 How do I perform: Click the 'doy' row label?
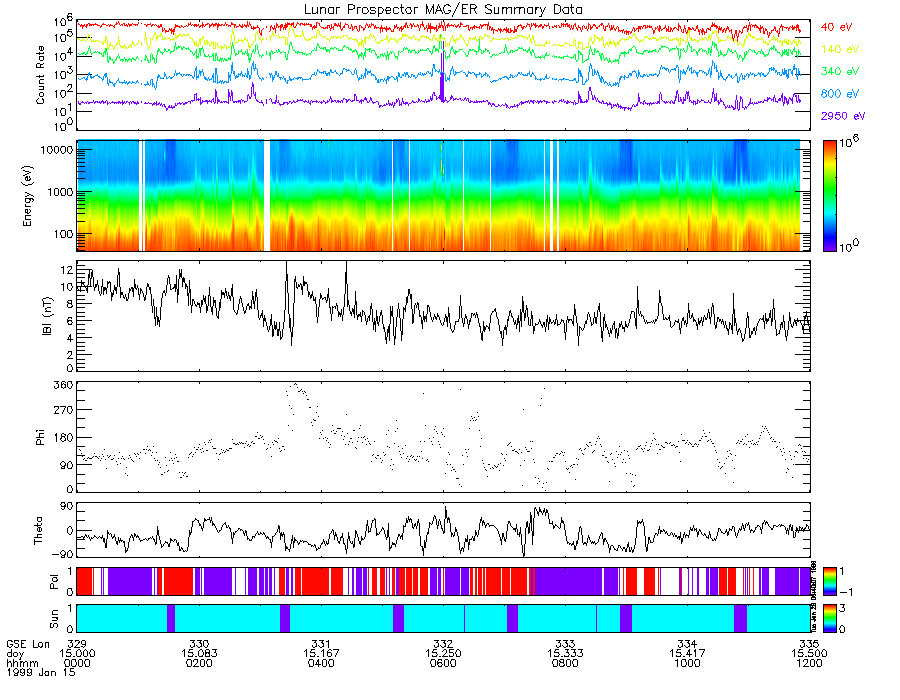coord(15,654)
